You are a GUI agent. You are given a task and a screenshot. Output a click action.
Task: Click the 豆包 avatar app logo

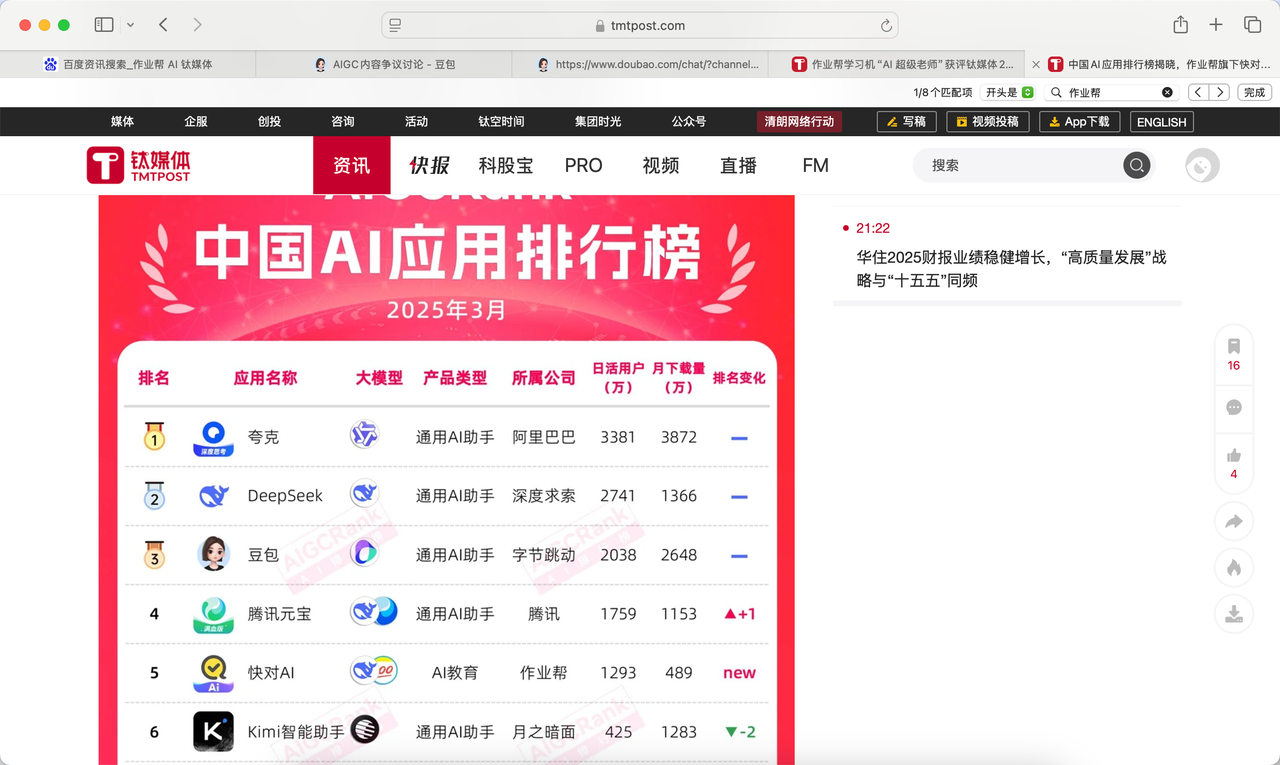point(213,554)
